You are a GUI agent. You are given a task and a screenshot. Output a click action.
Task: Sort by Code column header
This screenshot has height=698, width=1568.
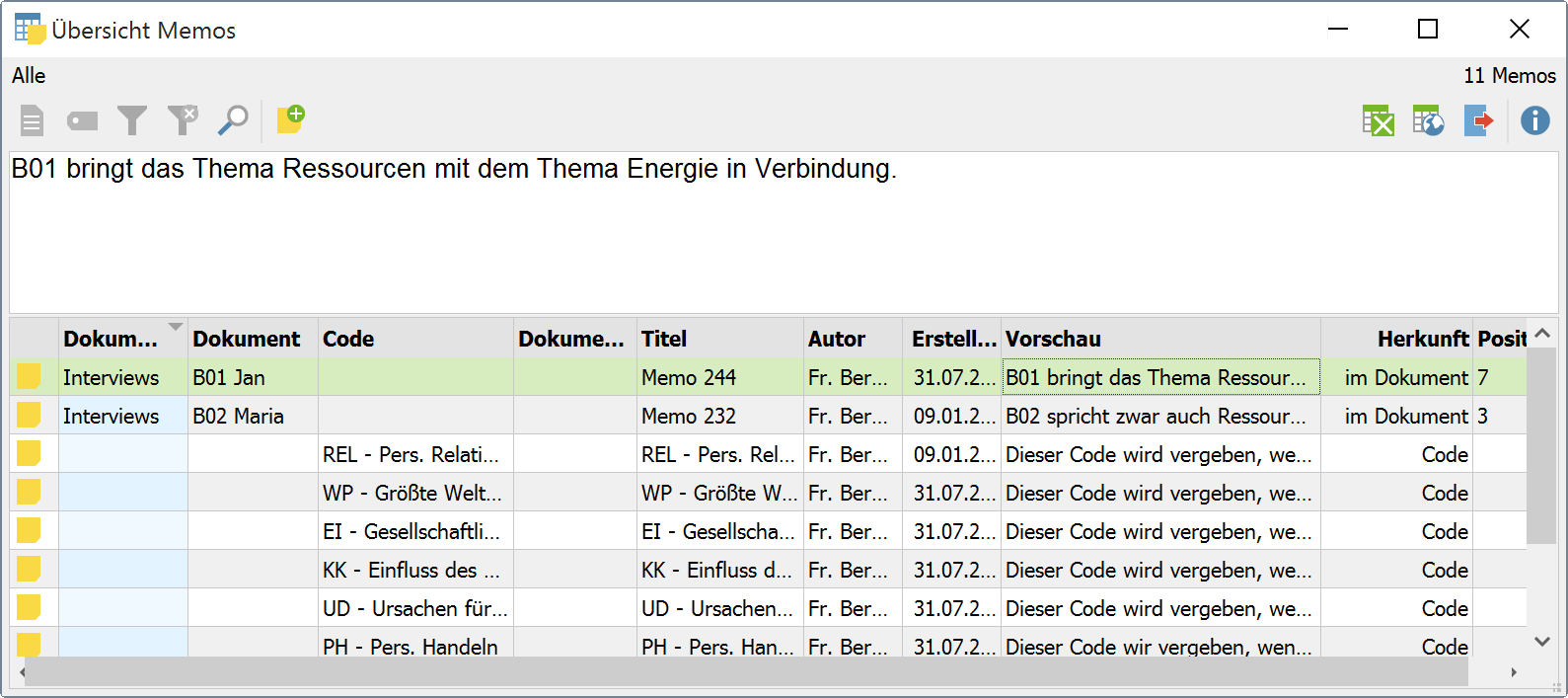pos(415,339)
